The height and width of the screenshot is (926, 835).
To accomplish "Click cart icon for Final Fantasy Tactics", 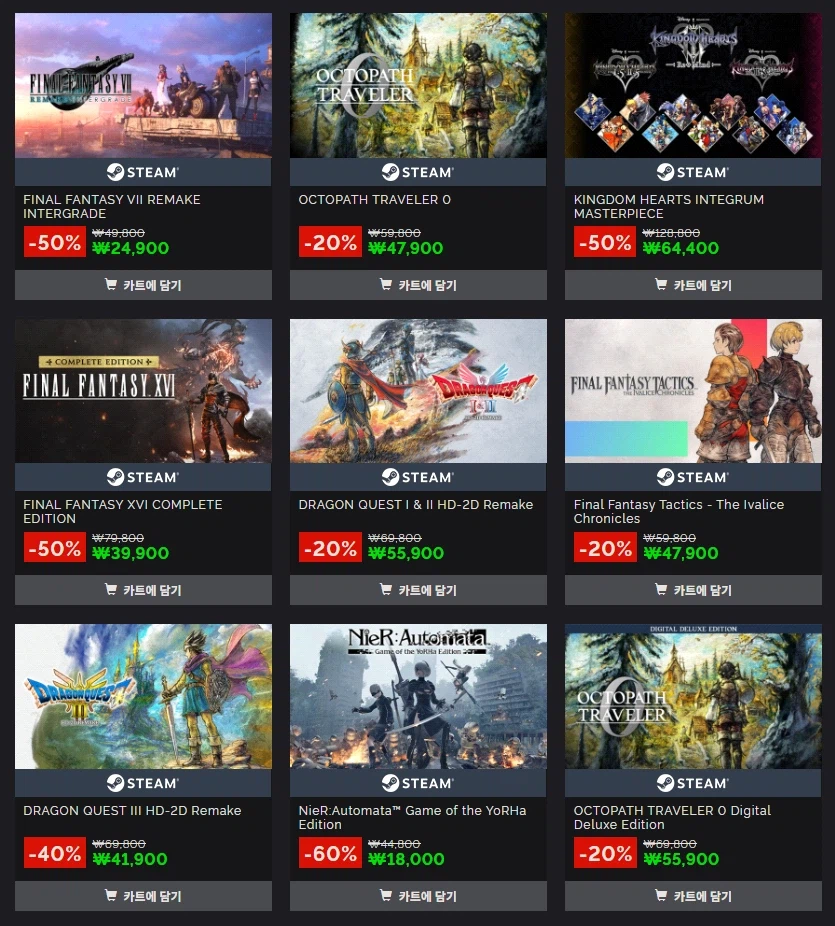I will [661, 589].
